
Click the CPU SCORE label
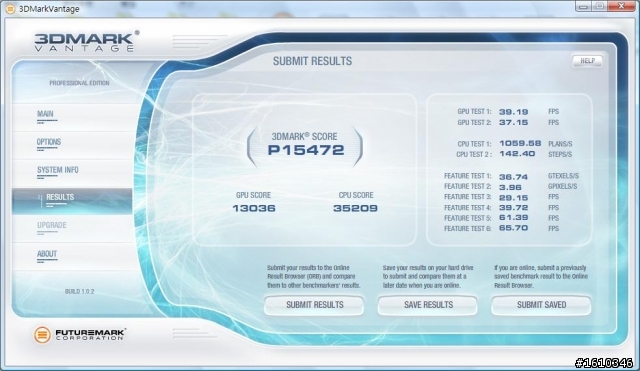coord(356,195)
